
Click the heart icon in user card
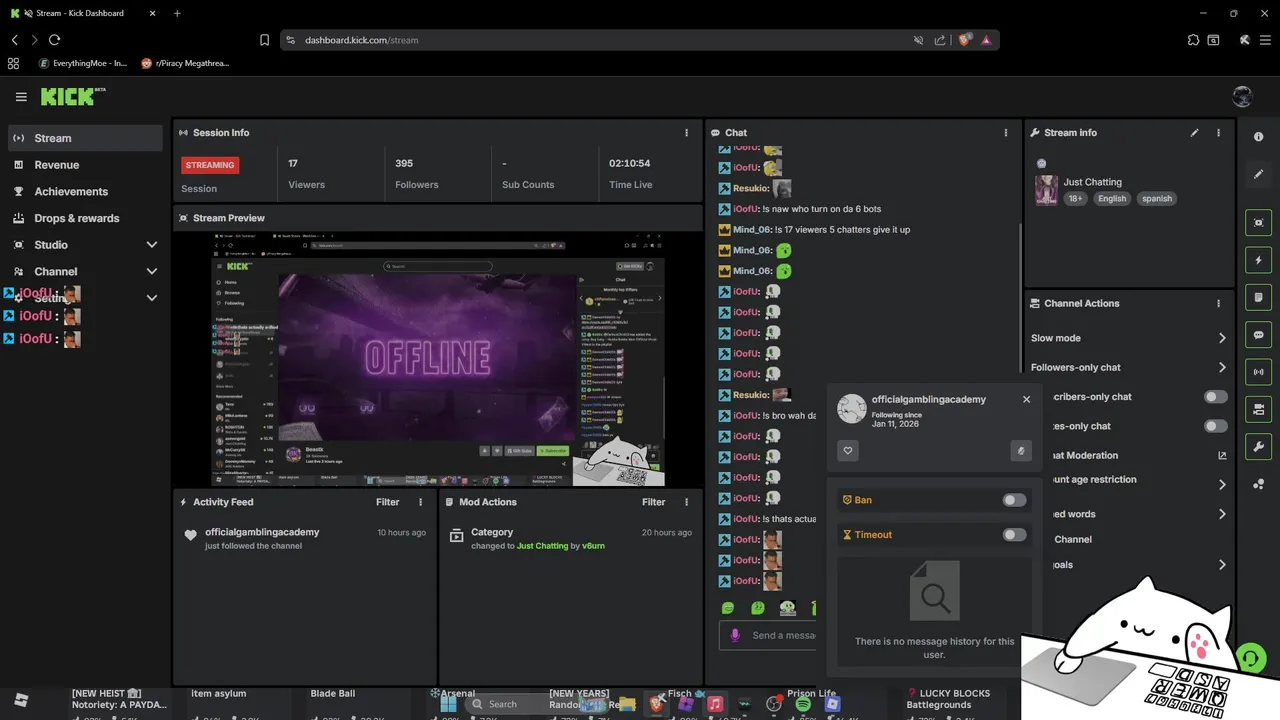848,451
